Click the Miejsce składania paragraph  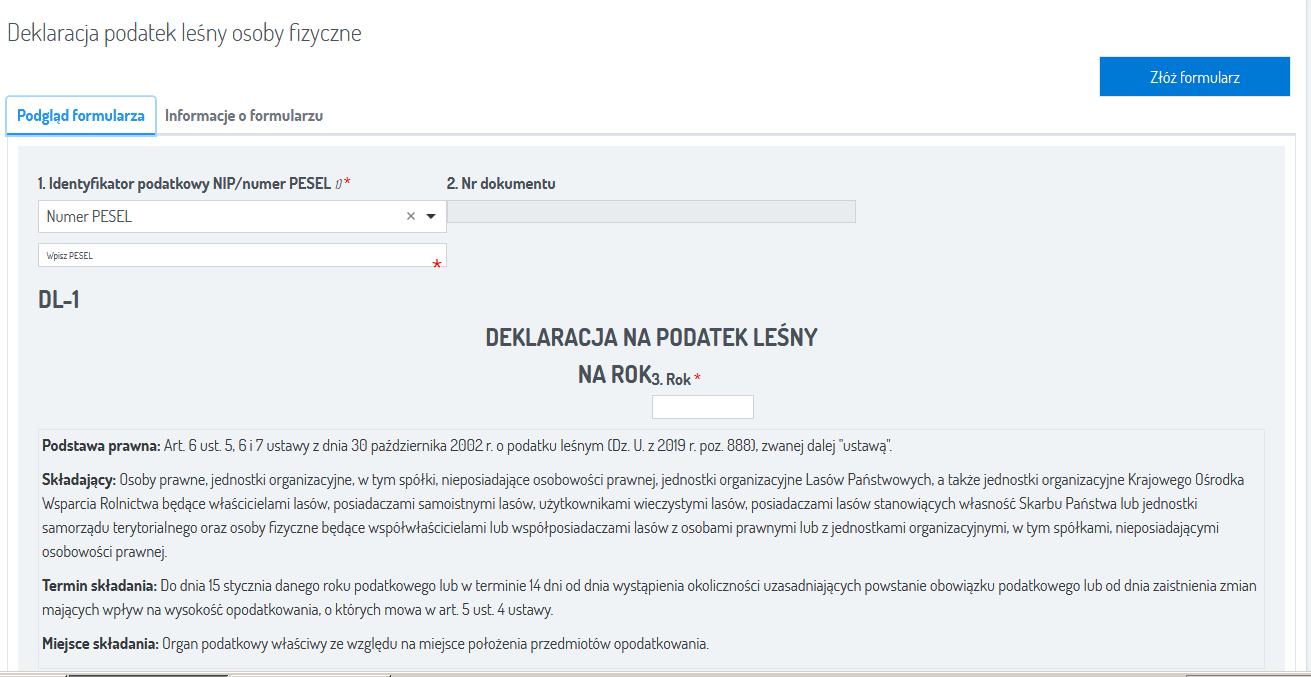[375, 644]
